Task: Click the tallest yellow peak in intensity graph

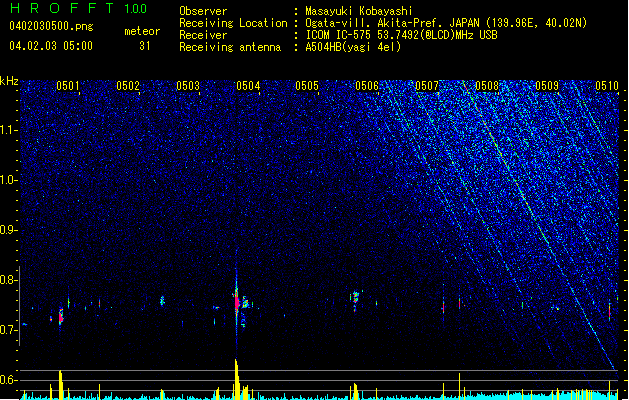Action: (x=236, y=379)
